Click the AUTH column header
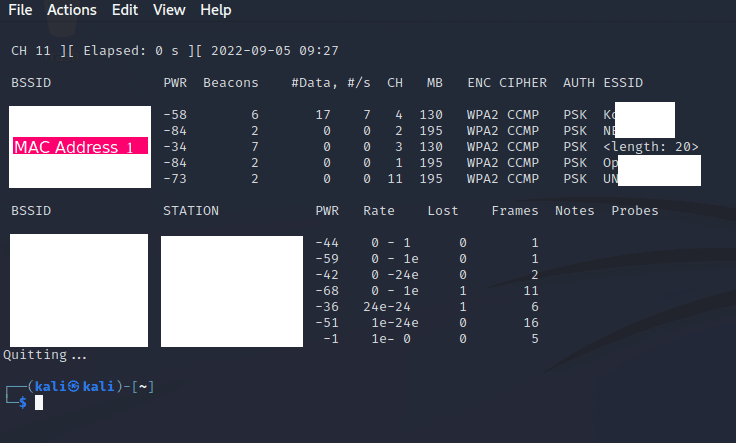 [579, 83]
